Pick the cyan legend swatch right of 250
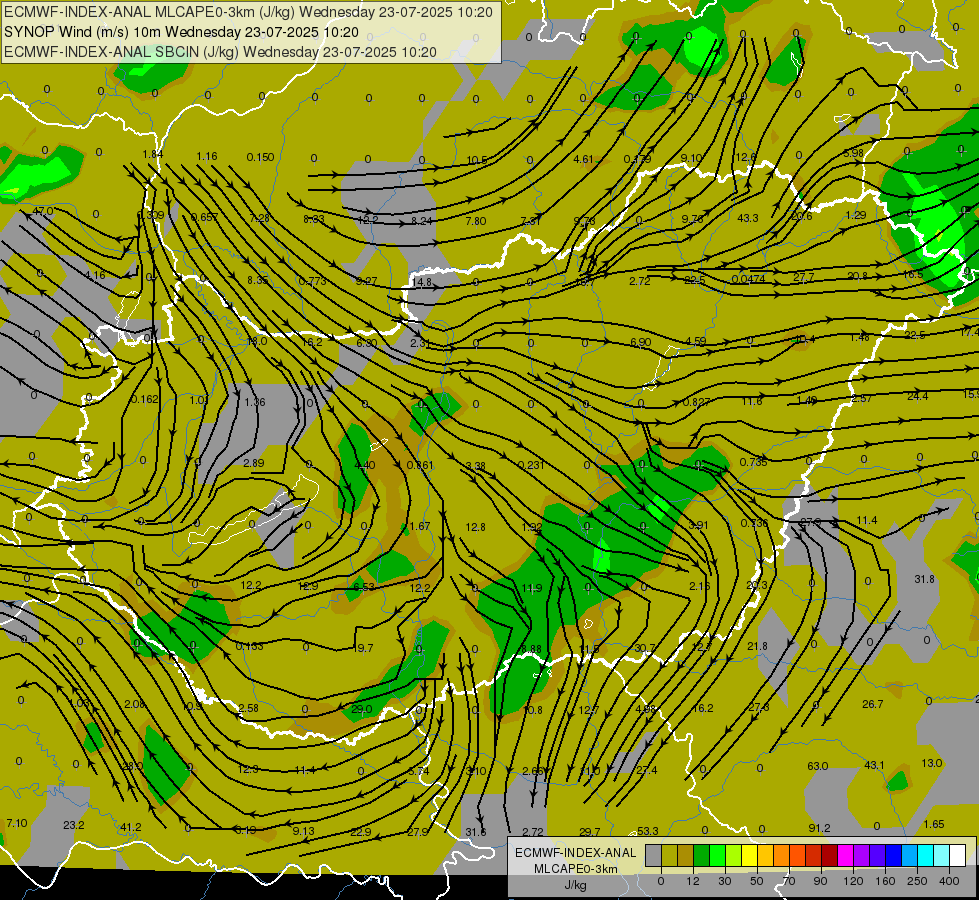This screenshot has height=900, width=979. pyautogui.click(x=926, y=855)
